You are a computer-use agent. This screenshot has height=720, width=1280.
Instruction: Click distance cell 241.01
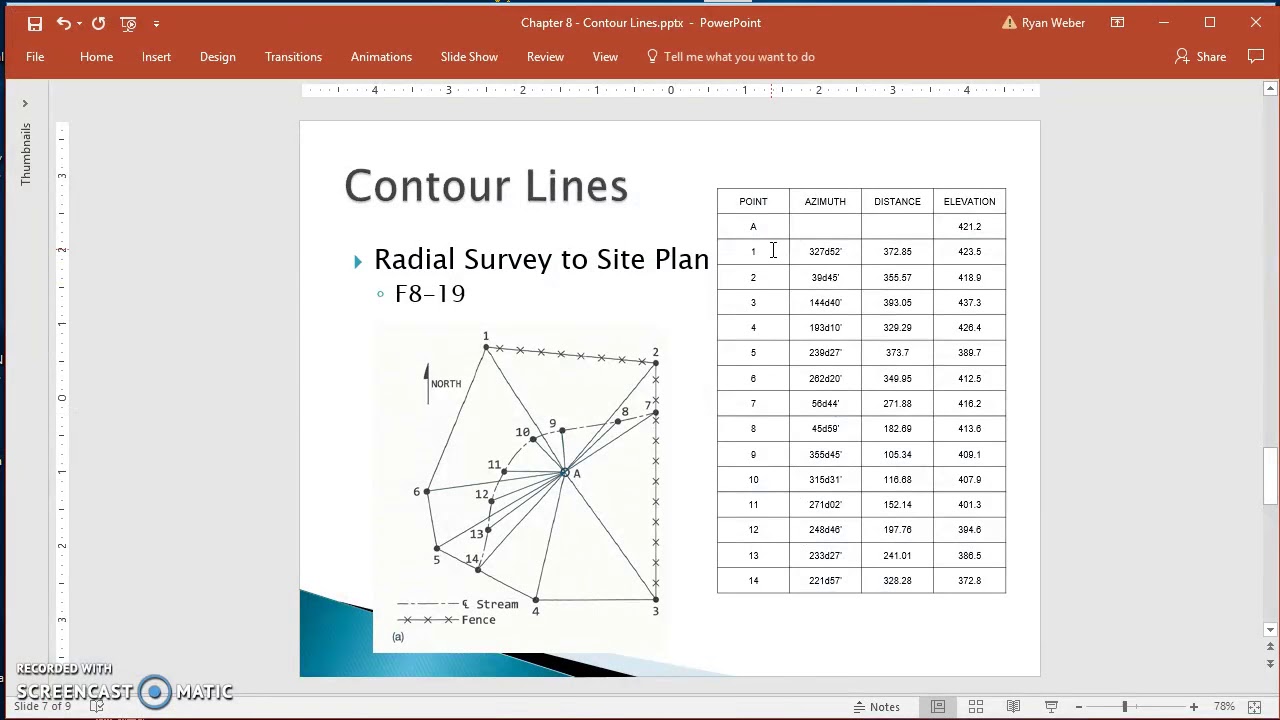[897, 555]
